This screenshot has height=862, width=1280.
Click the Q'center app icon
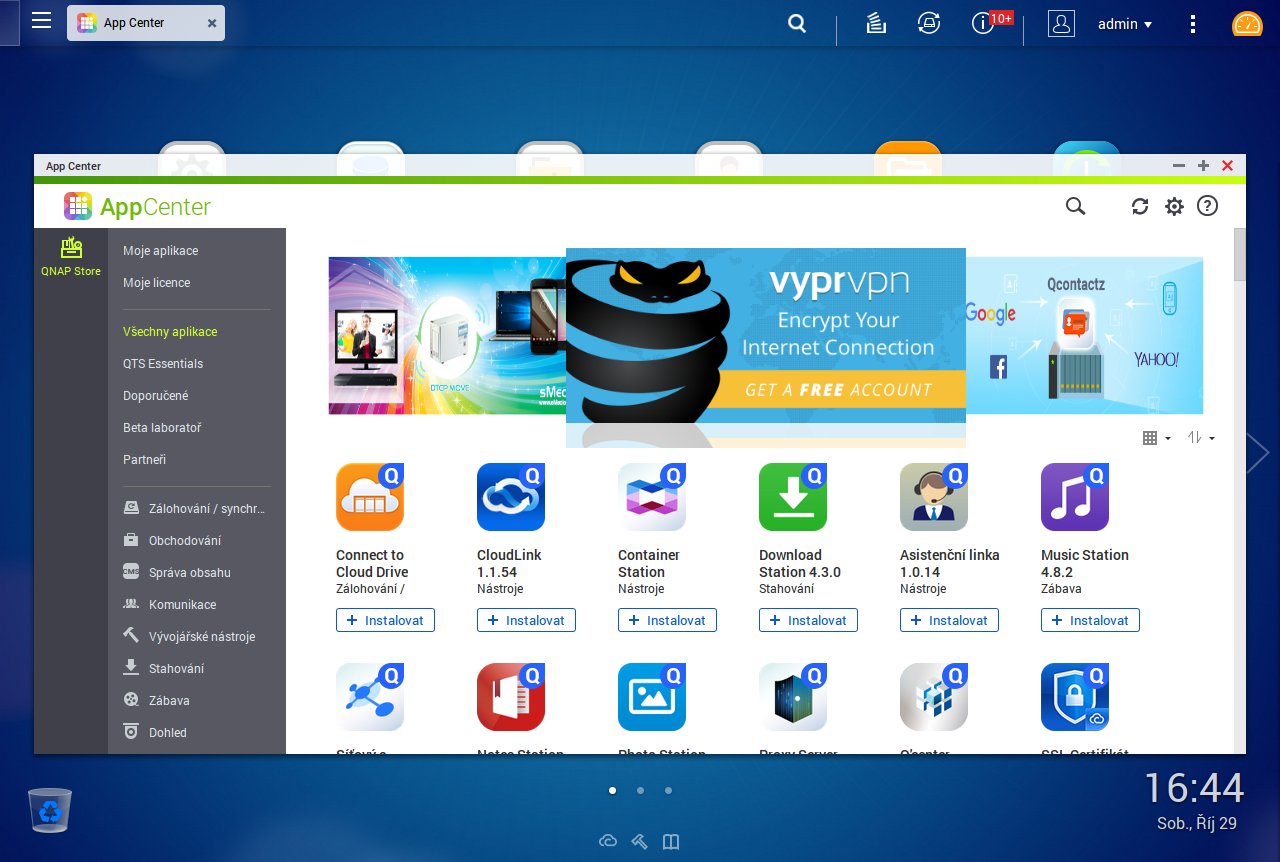[934, 697]
